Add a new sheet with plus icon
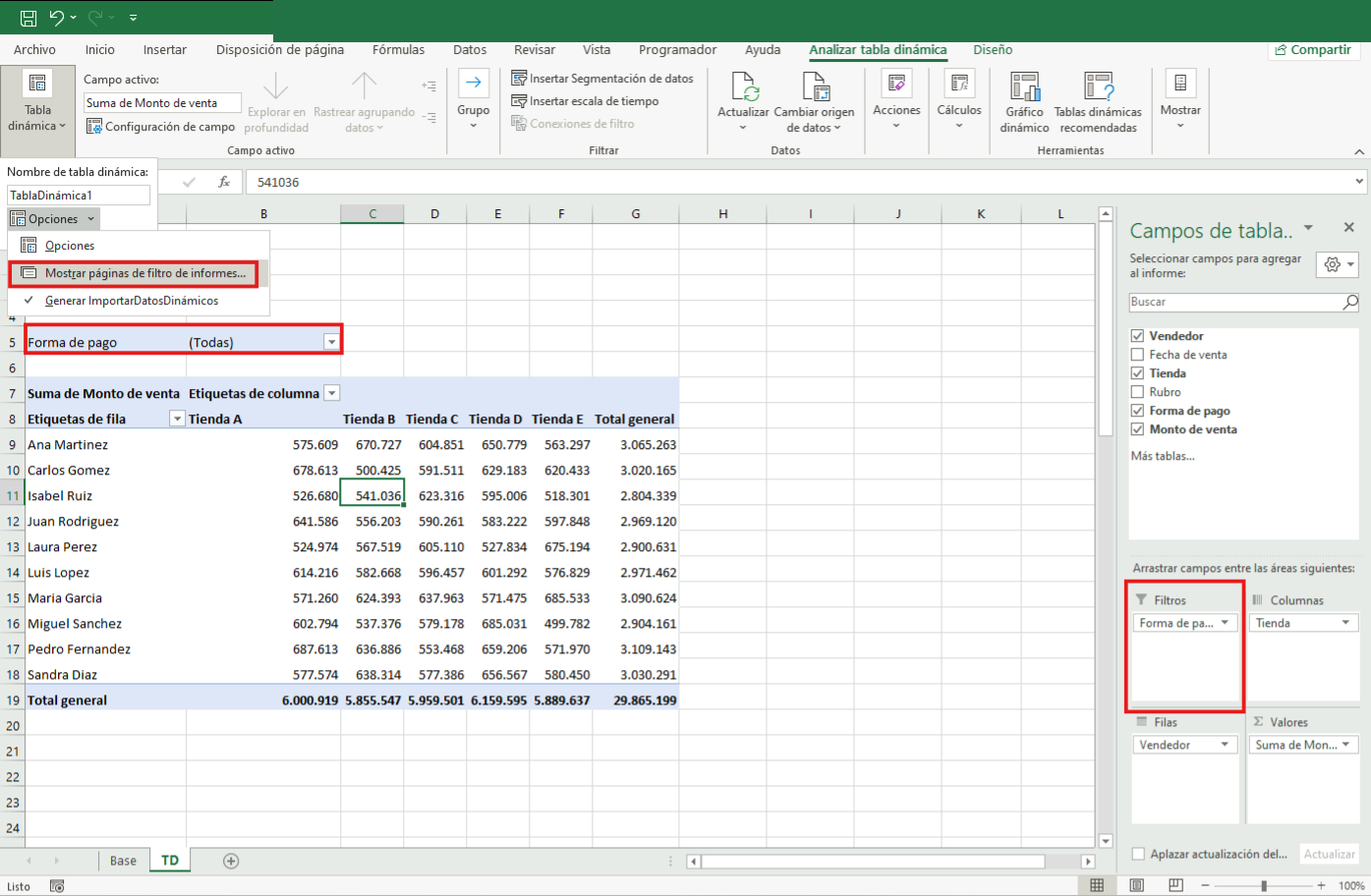1371x896 pixels. click(231, 861)
